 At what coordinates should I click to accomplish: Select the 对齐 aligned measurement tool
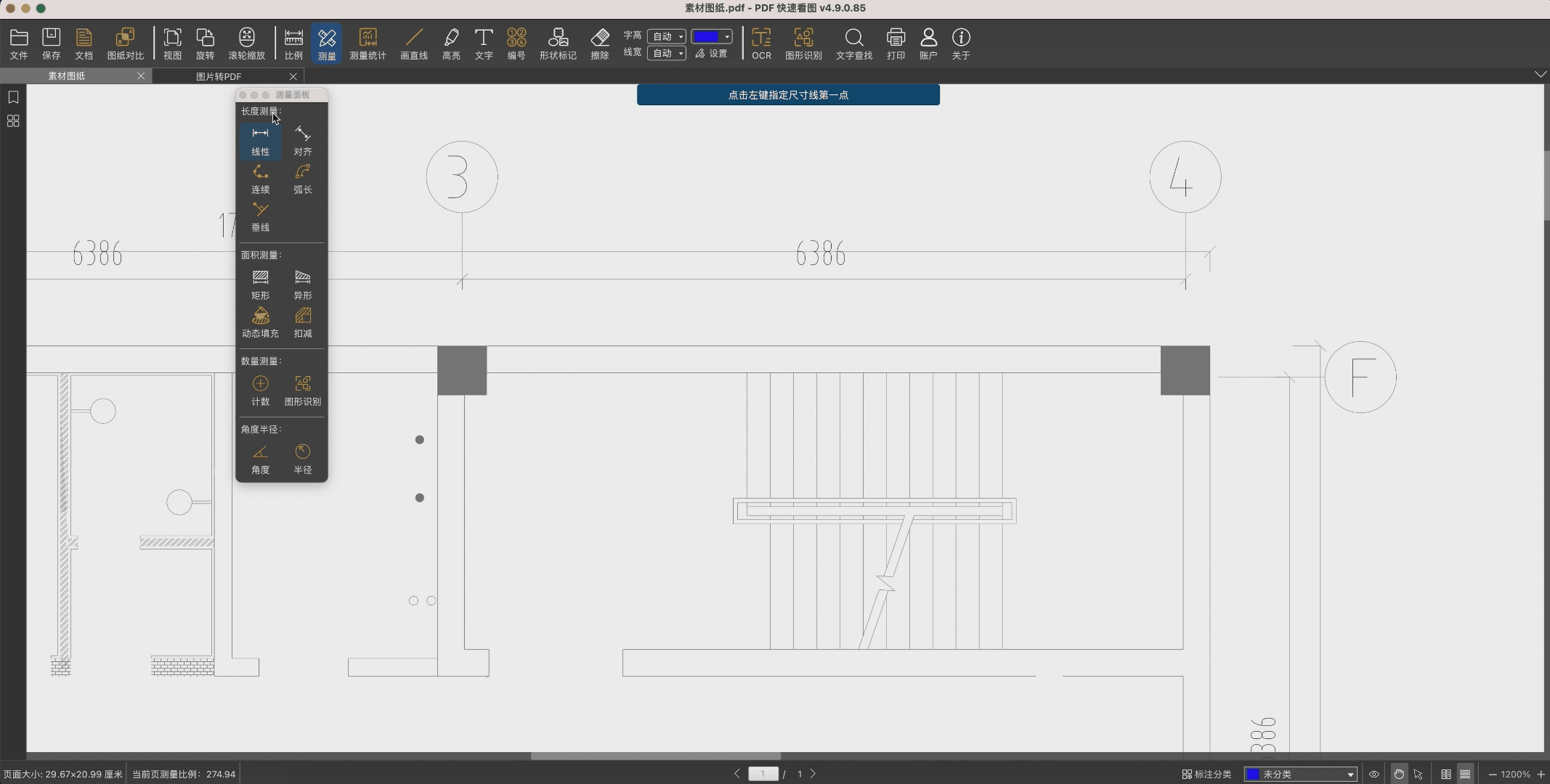(302, 140)
